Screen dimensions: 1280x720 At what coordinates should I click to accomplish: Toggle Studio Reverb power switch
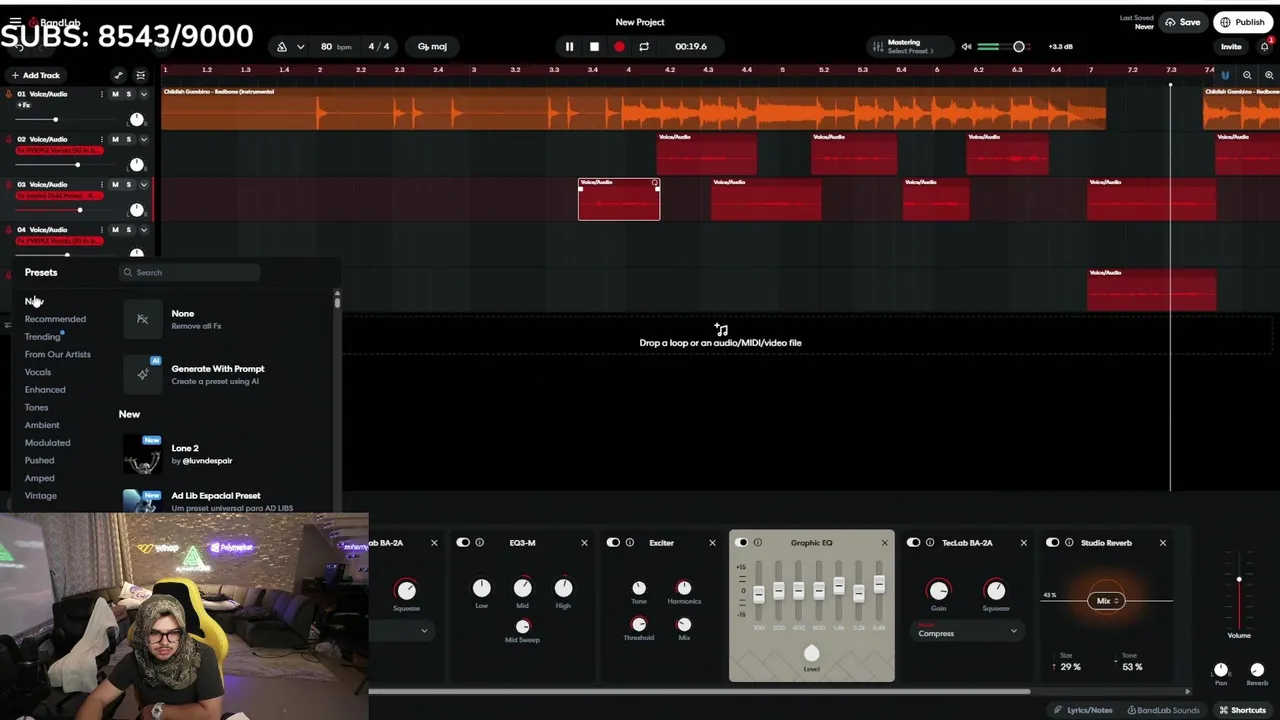pos(1052,543)
